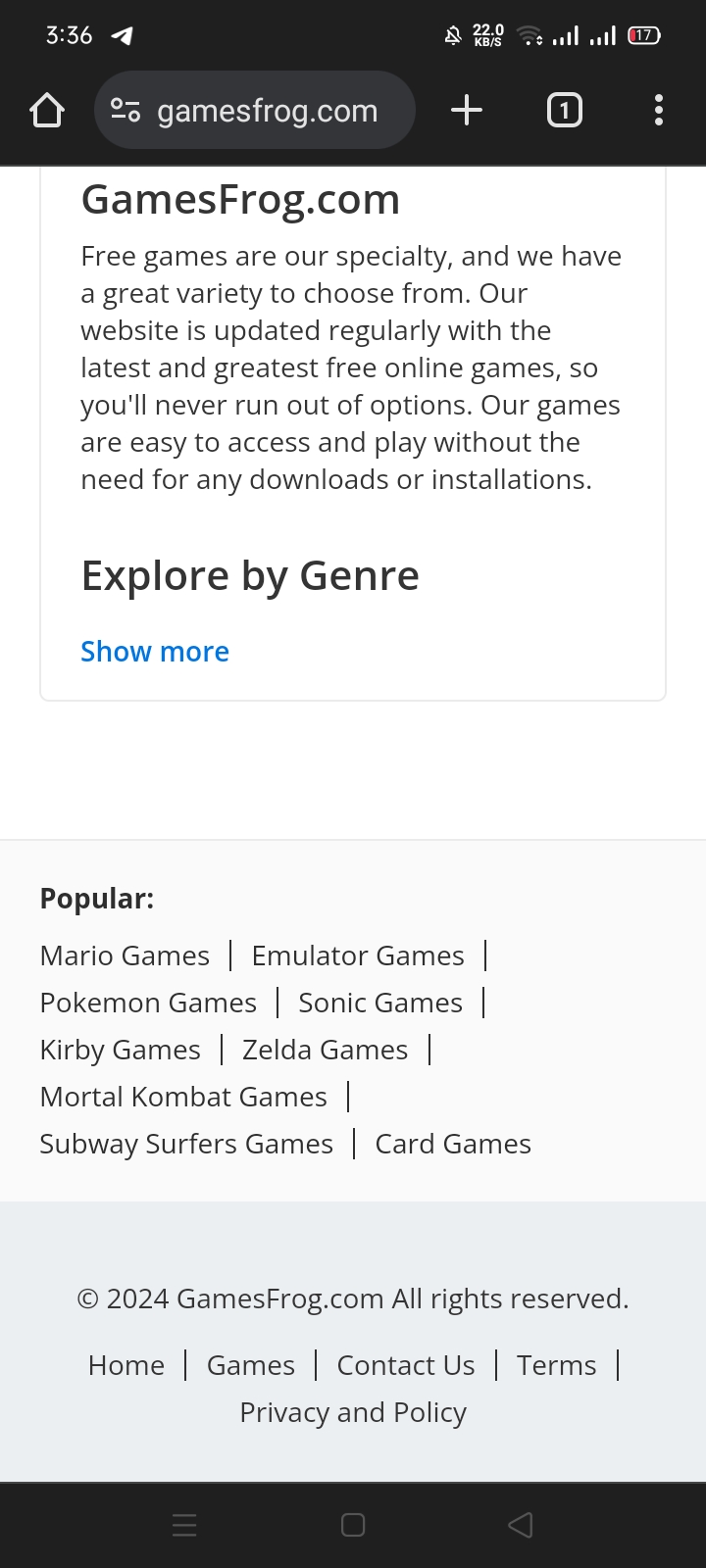Screen dimensions: 706x1568
Task: Expand content with Show more
Action: point(155,652)
